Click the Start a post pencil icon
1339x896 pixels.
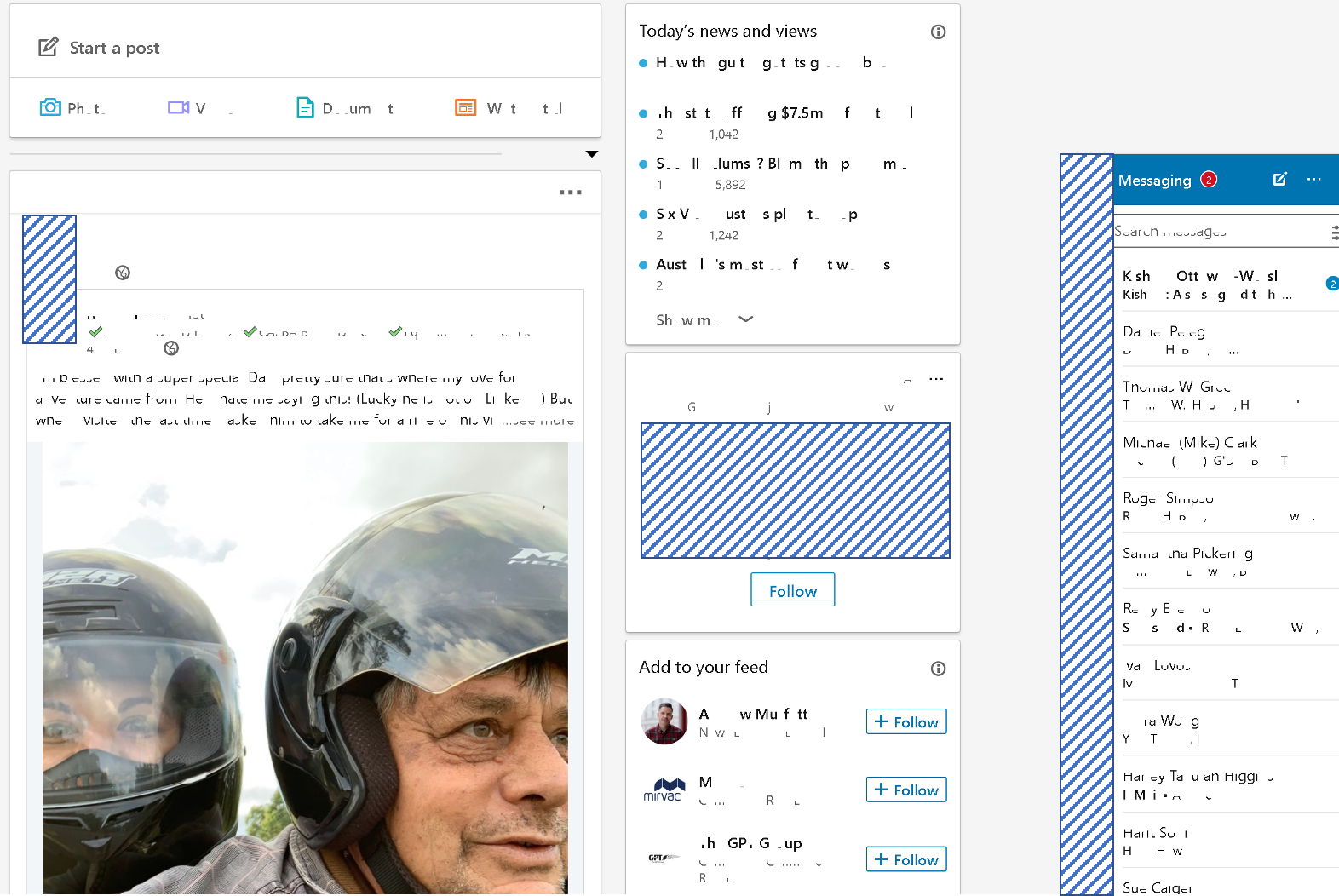49,47
